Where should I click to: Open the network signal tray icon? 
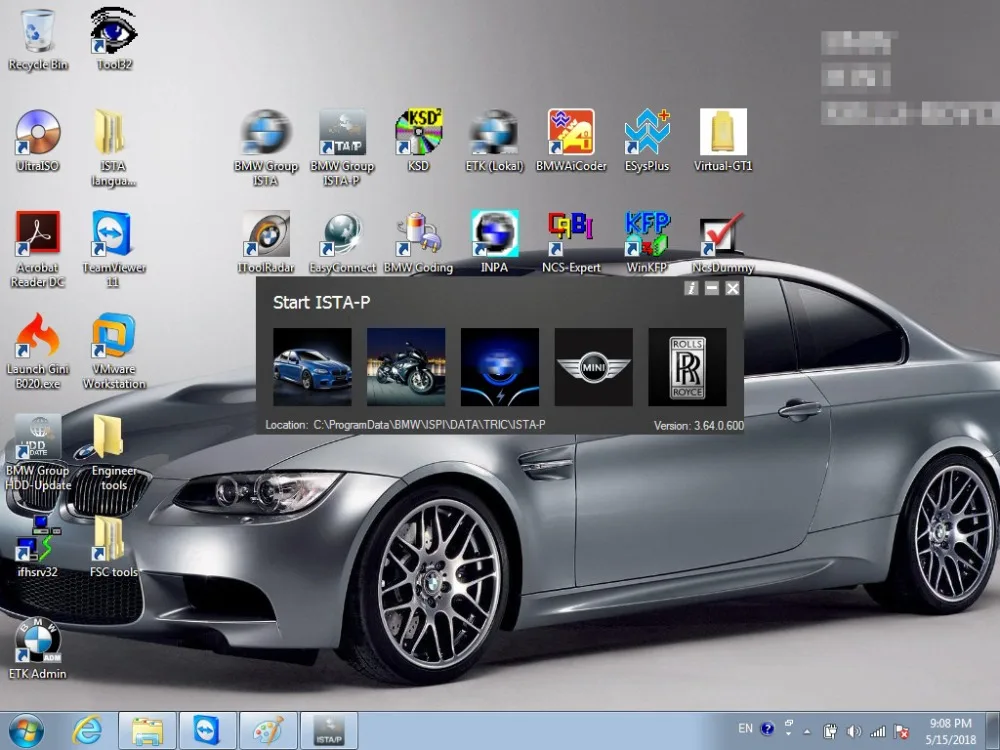(878, 732)
